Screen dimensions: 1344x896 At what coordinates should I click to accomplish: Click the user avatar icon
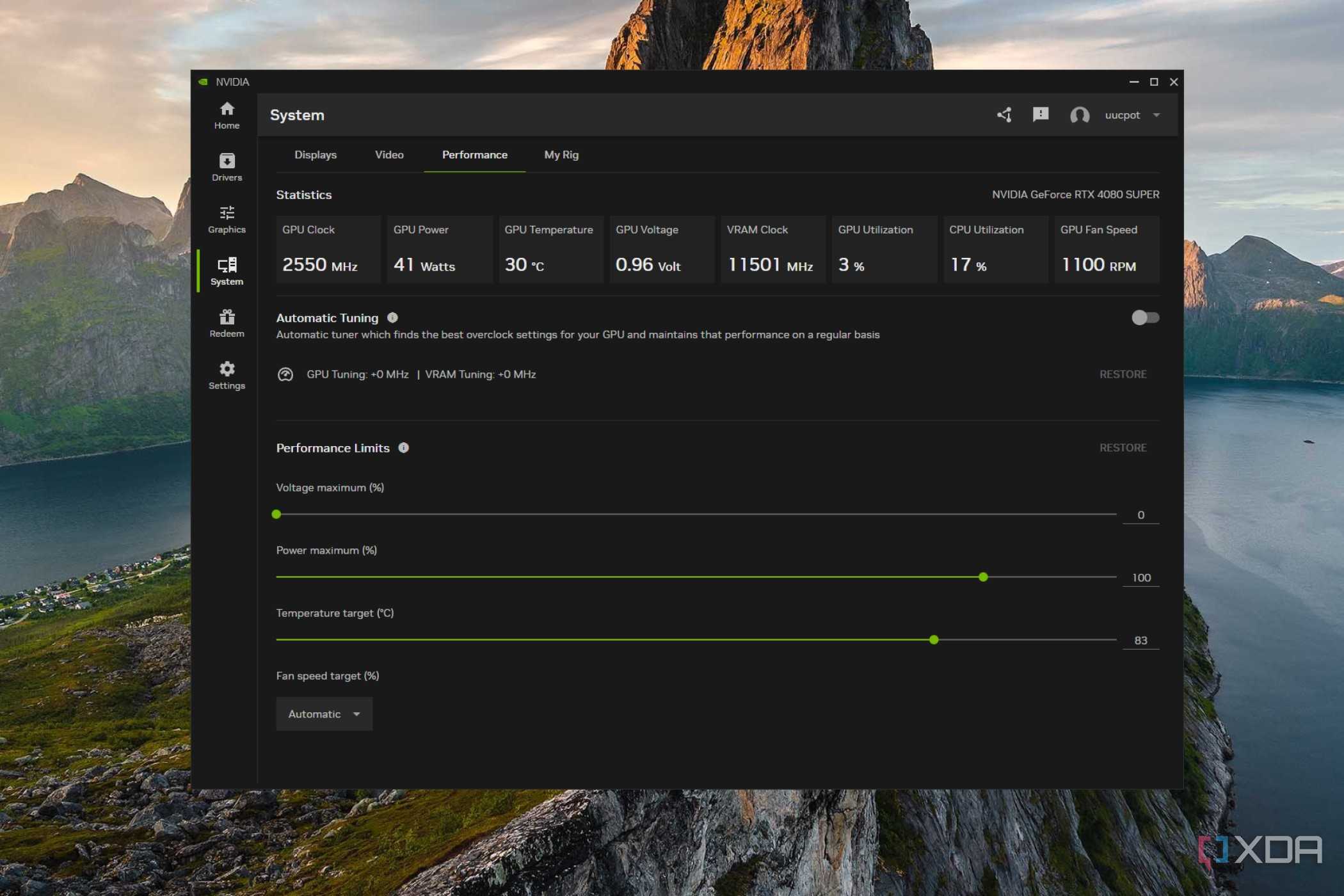coord(1080,115)
